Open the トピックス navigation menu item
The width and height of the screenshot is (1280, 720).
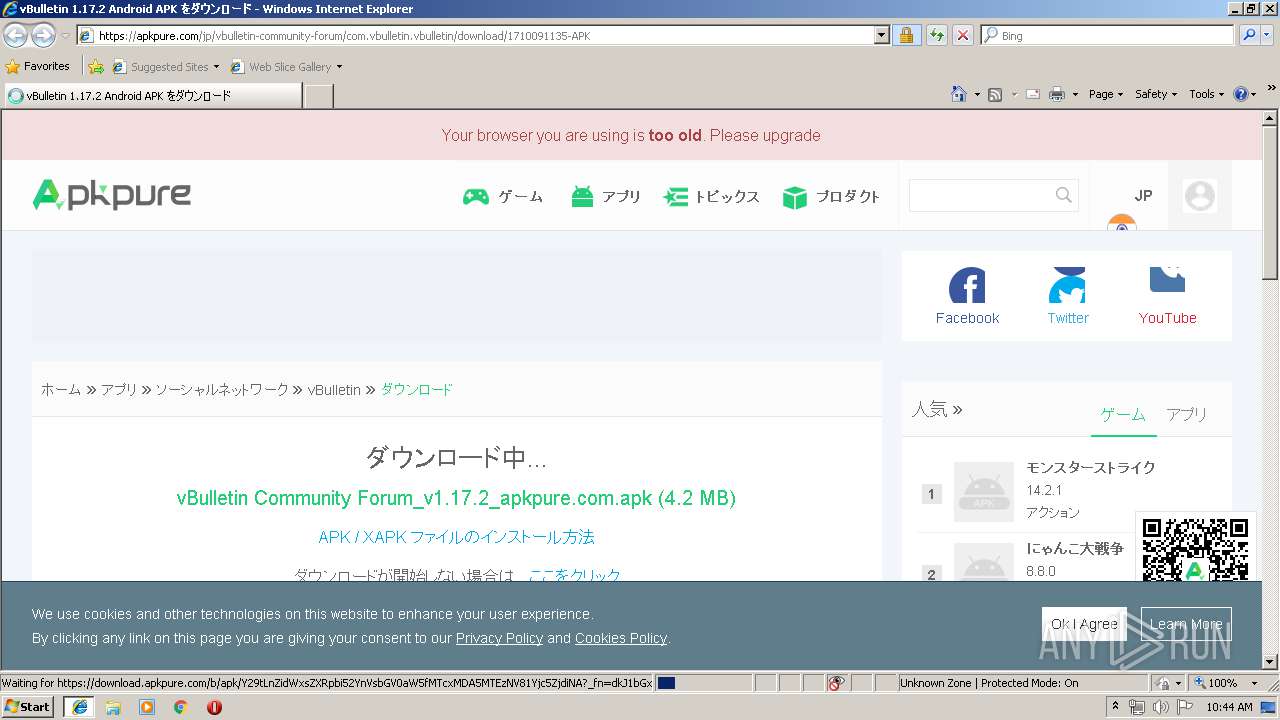pyautogui.click(x=711, y=197)
